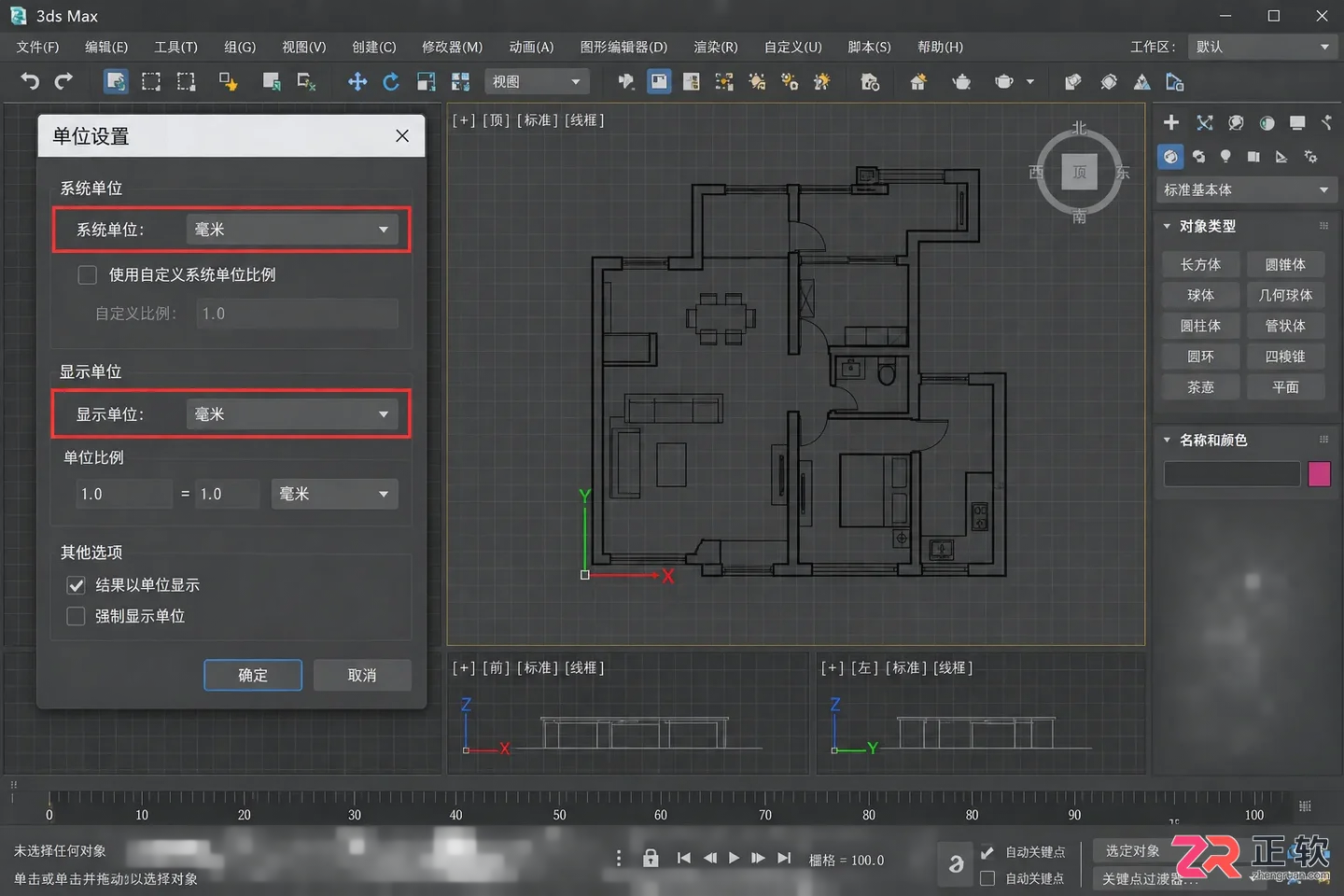Close the 单位设置 dialog
Screen dimensions: 1344x896
[402, 136]
